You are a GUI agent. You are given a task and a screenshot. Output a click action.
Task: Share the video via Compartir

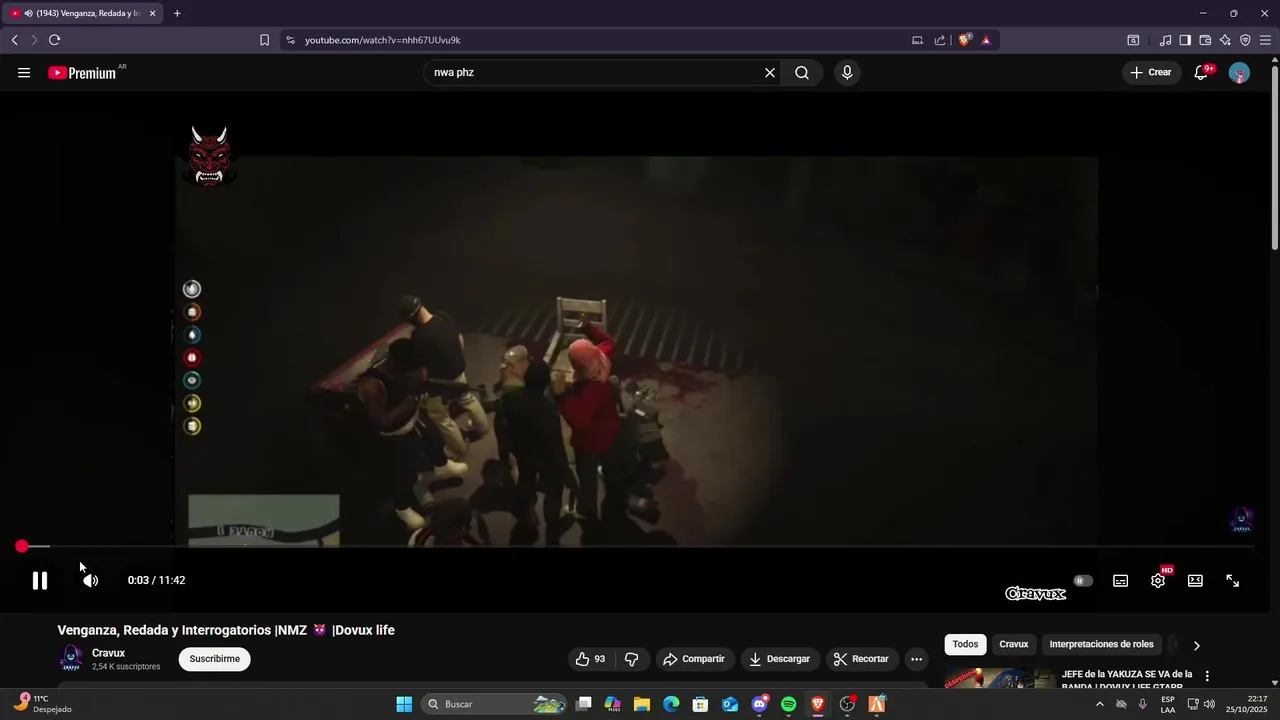point(695,659)
